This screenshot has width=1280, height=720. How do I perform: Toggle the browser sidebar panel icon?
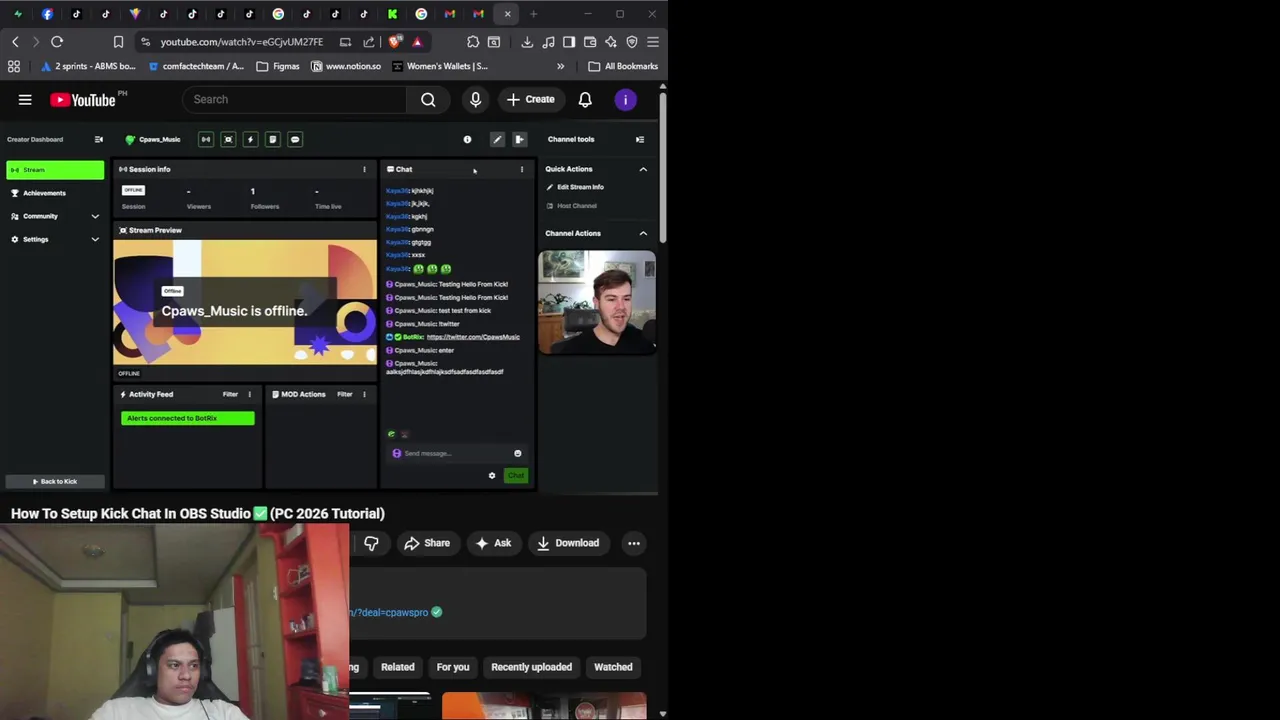click(x=569, y=42)
